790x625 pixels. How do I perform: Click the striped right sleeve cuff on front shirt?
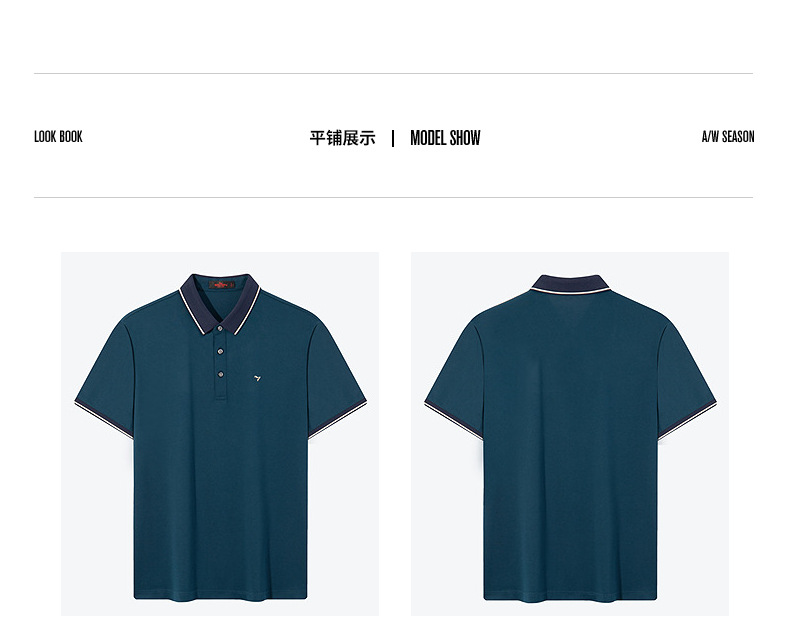(x=337, y=419)
